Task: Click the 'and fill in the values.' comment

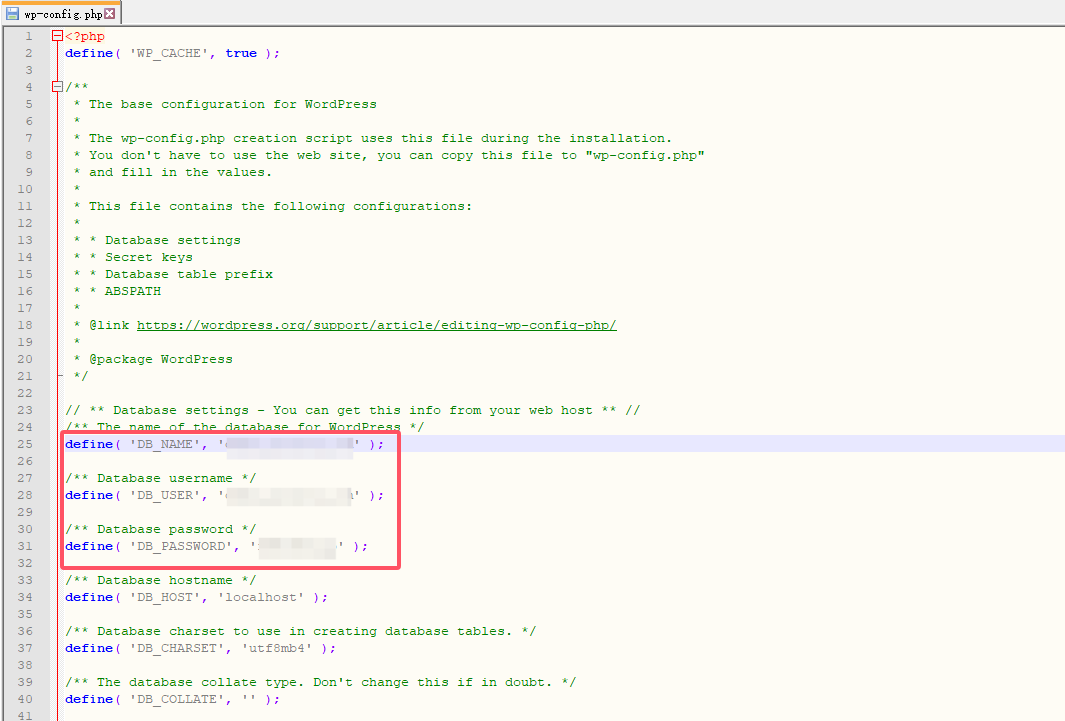Action: tap(180, 172)
